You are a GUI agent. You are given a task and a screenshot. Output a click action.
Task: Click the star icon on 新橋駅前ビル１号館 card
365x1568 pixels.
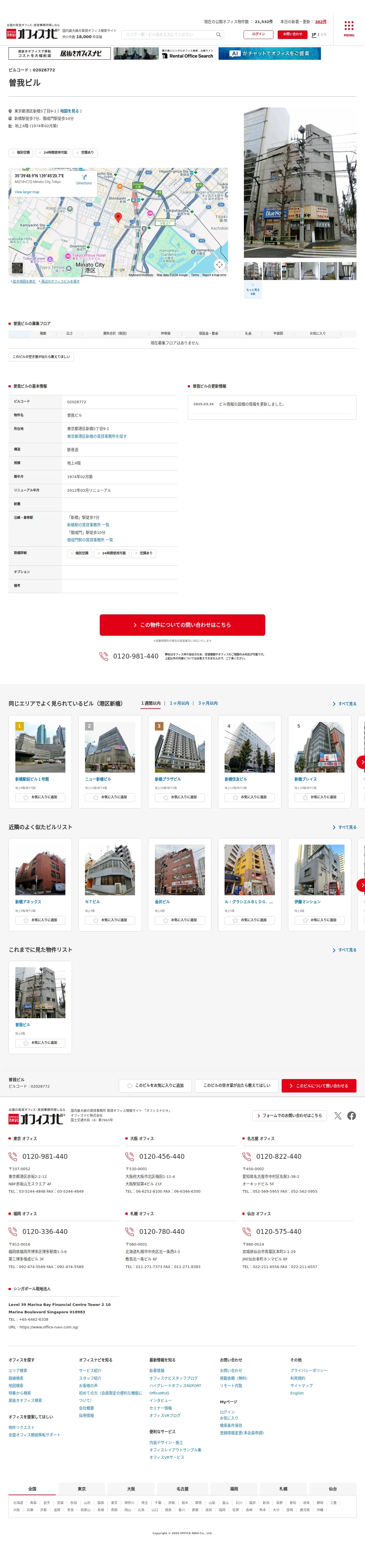(26, 797)
